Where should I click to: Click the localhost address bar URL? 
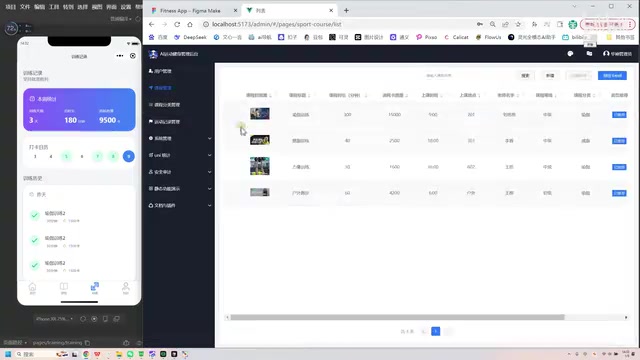[276, 24]
